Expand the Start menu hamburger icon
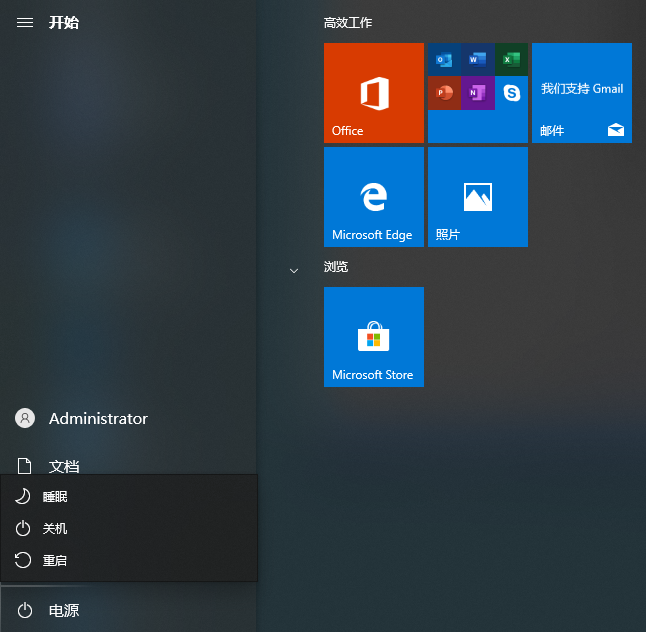This screenshot has height=632, width=646. [25, 22]
